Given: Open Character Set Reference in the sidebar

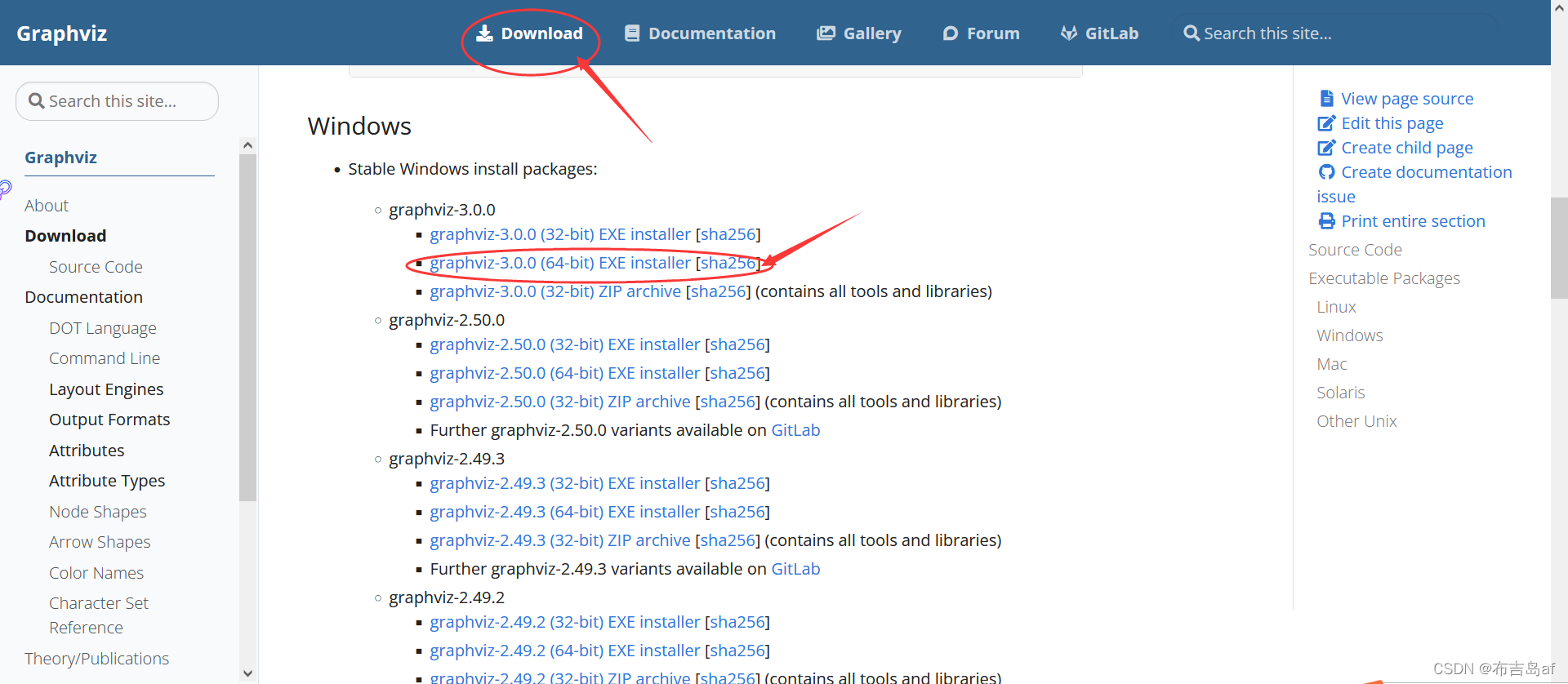Looking at the screenshot, I should point(99,615).
